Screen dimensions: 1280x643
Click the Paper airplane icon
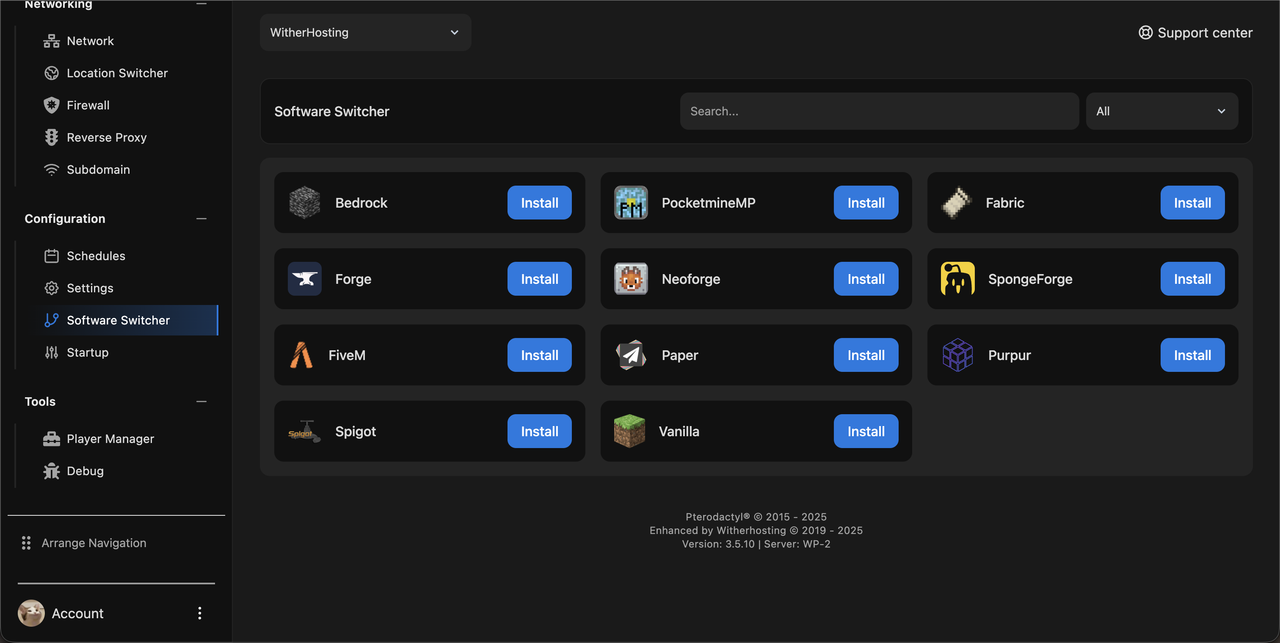(x=630, y=355)
